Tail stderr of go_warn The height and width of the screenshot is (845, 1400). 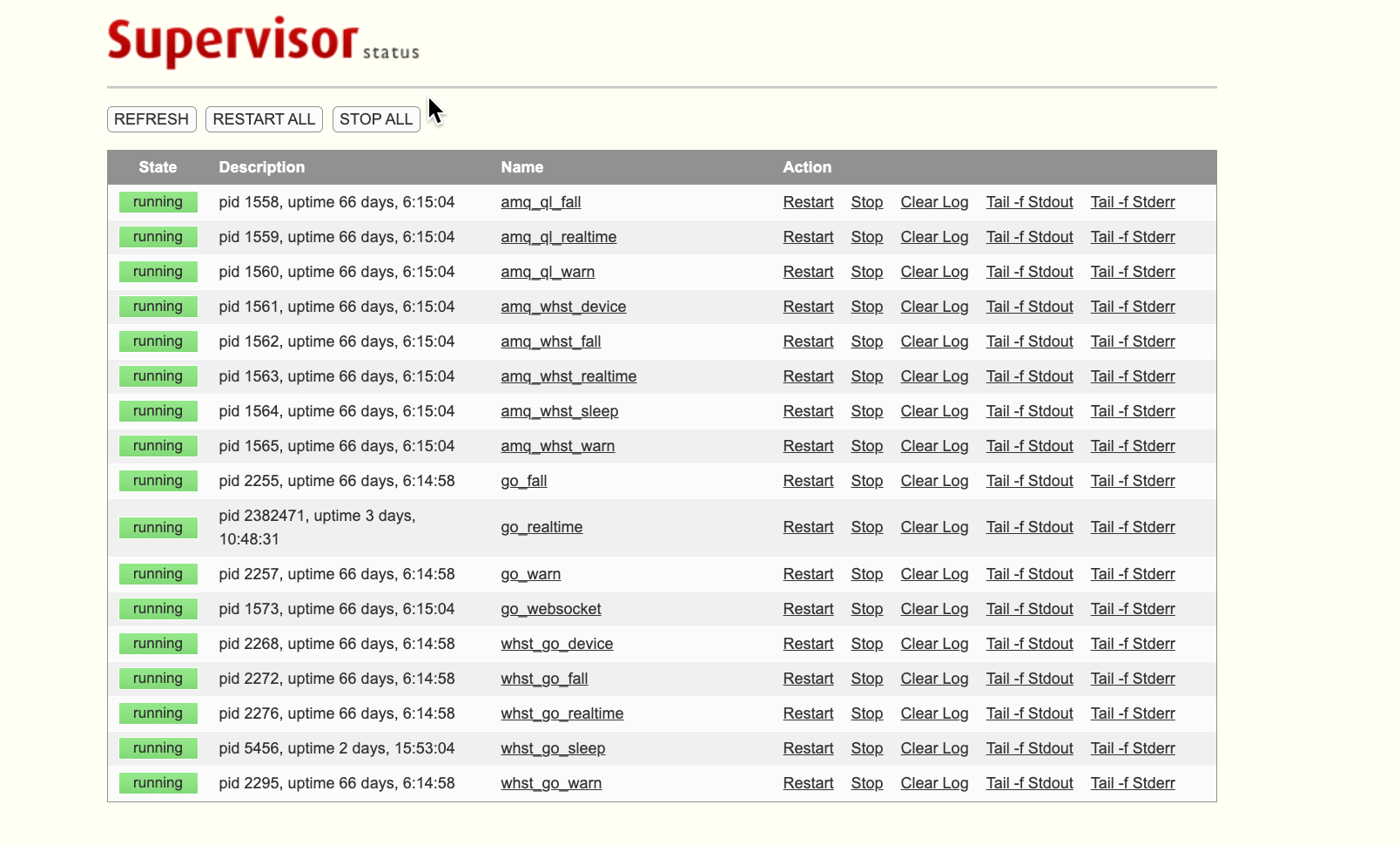coord(1133,574)
